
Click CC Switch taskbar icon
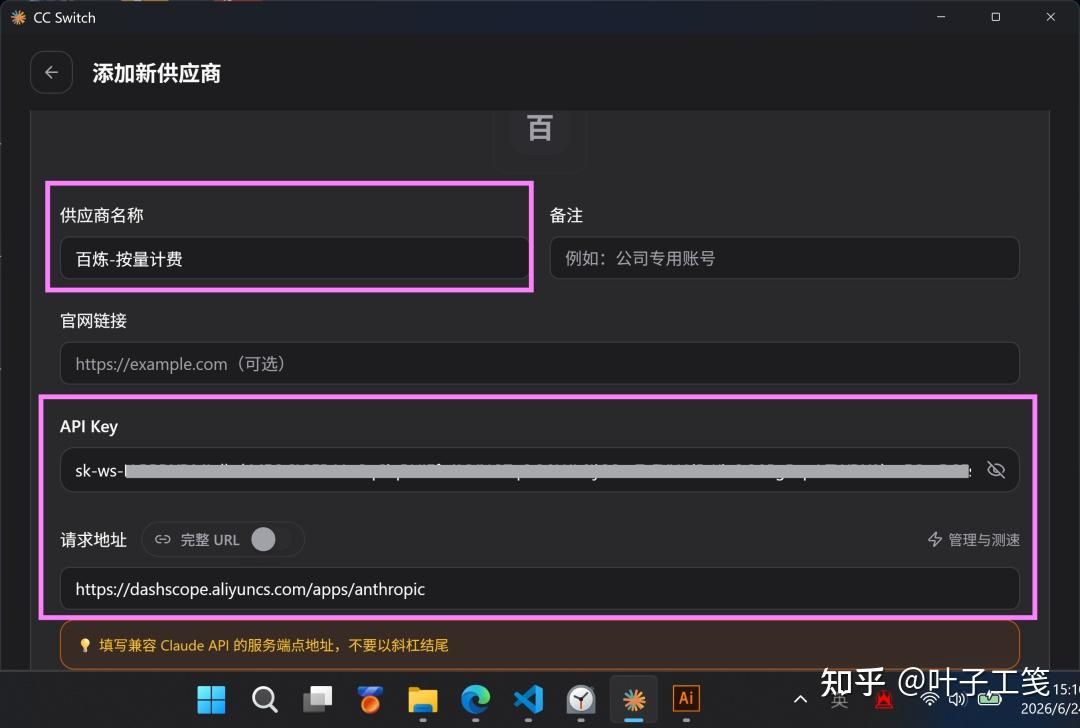[x=634, y=700]
